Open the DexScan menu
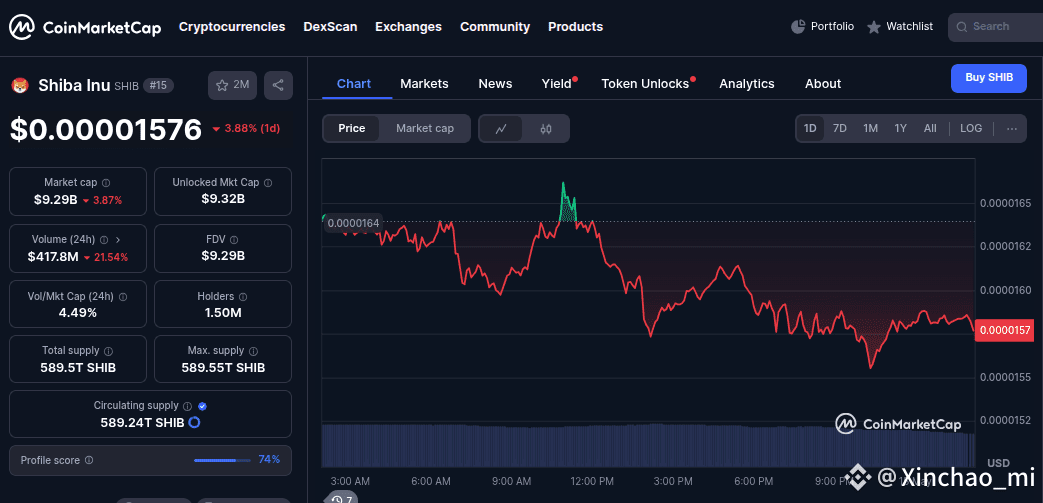 pyautogui.click(x=330, y=27)
